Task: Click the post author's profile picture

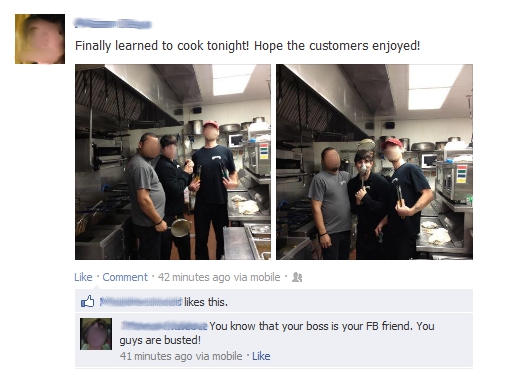Action: click(40, 39)
